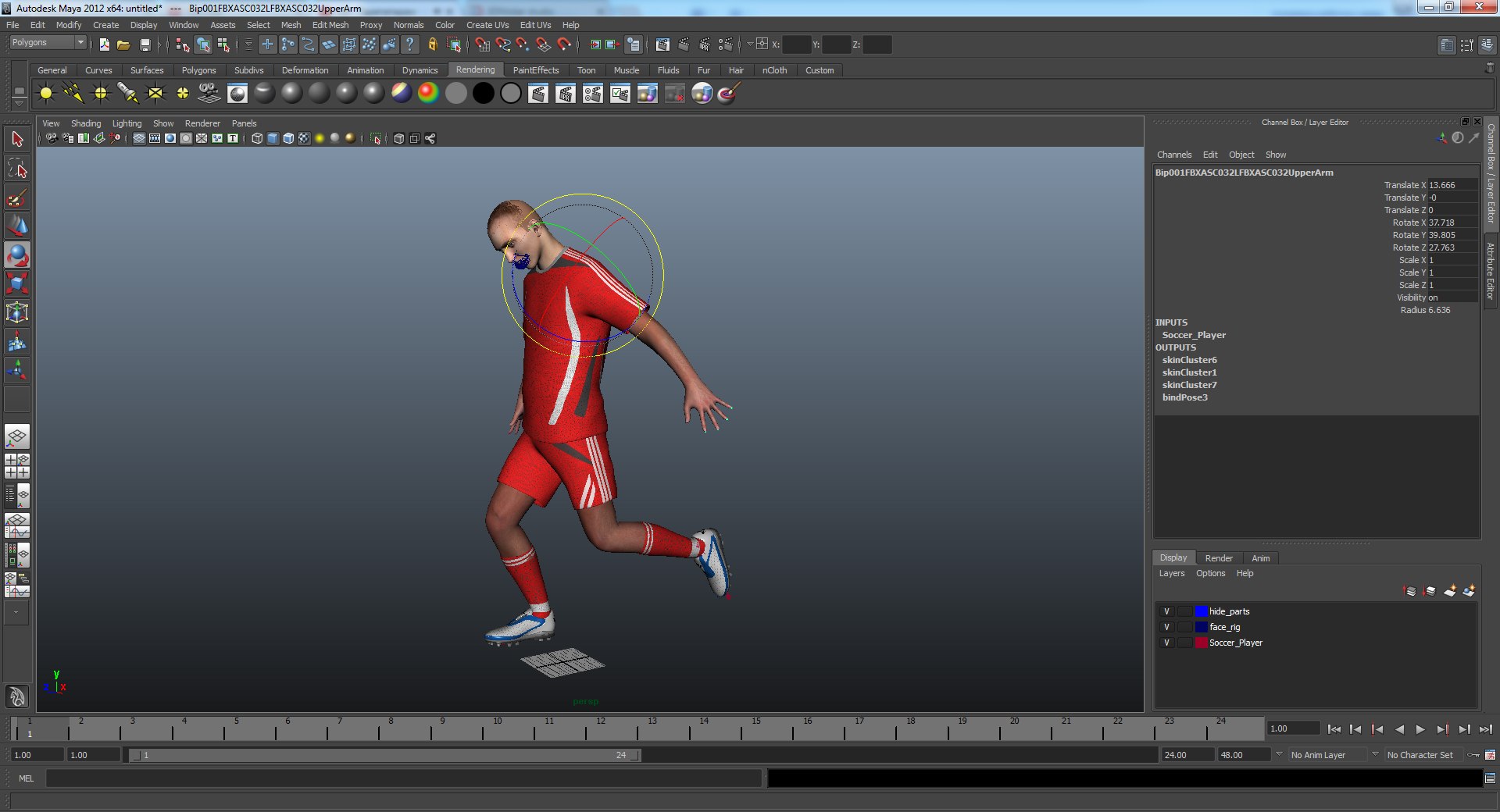Create a new empty display layer
Viewport: 1500px width, 812px height.
[x=1449, y=591]
